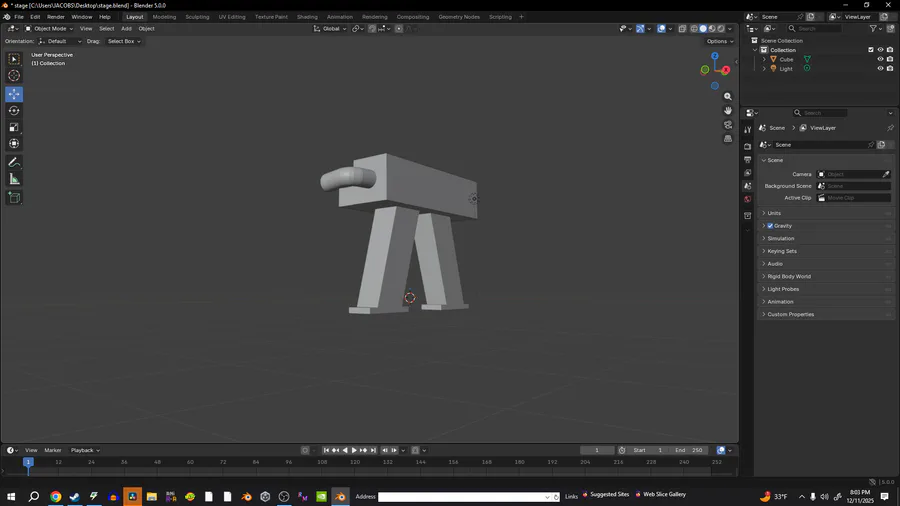Click the current frame marker at 1
This screenshot has width=900, height=506.
[28, 462]
